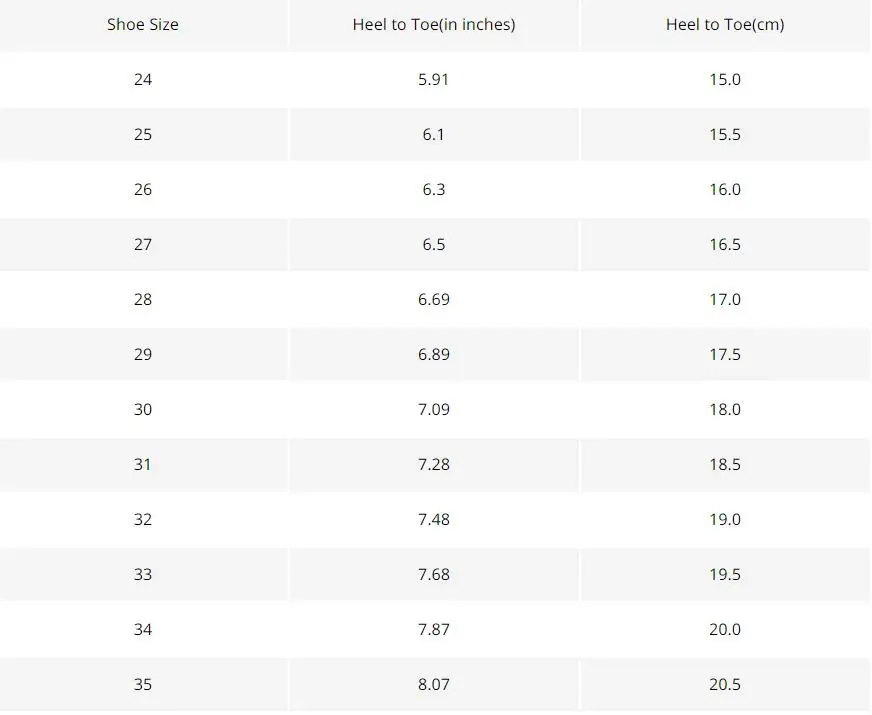Select the 7.09 inches cell

click(434, 410)
